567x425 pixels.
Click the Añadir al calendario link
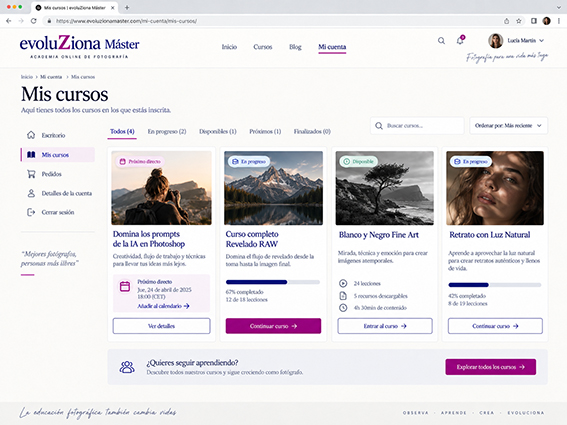[x=163, y=306]
